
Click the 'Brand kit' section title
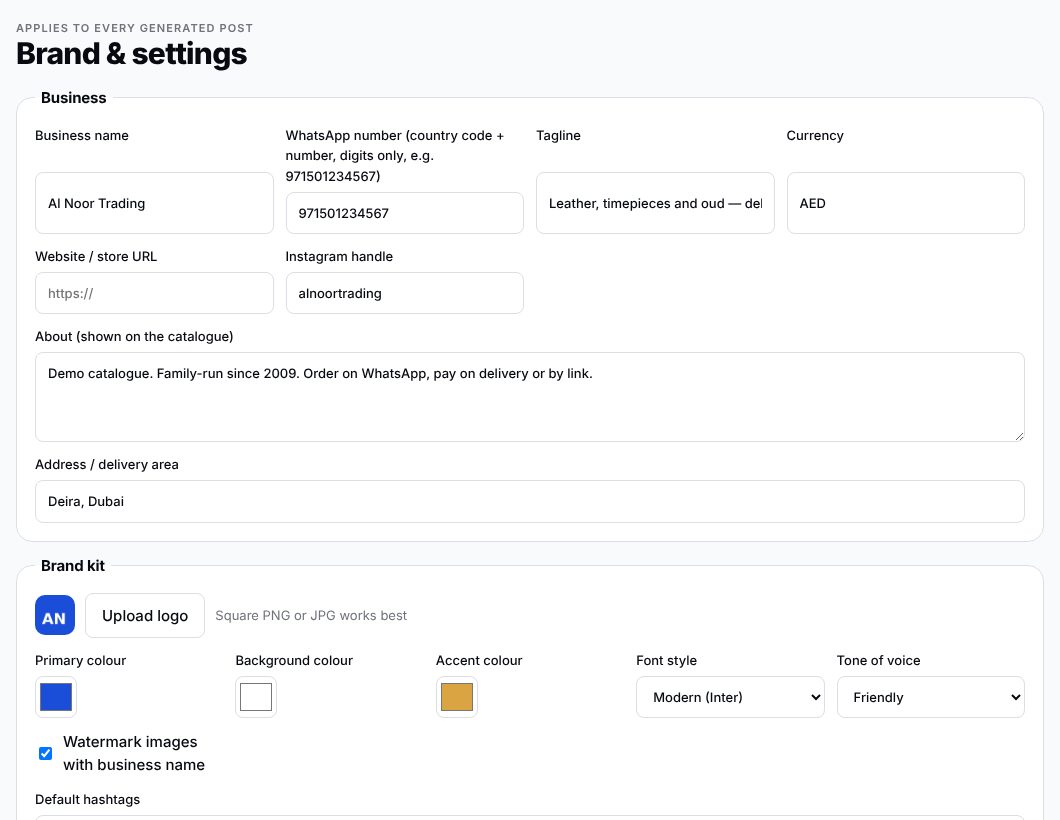click(x=73, y=565)
